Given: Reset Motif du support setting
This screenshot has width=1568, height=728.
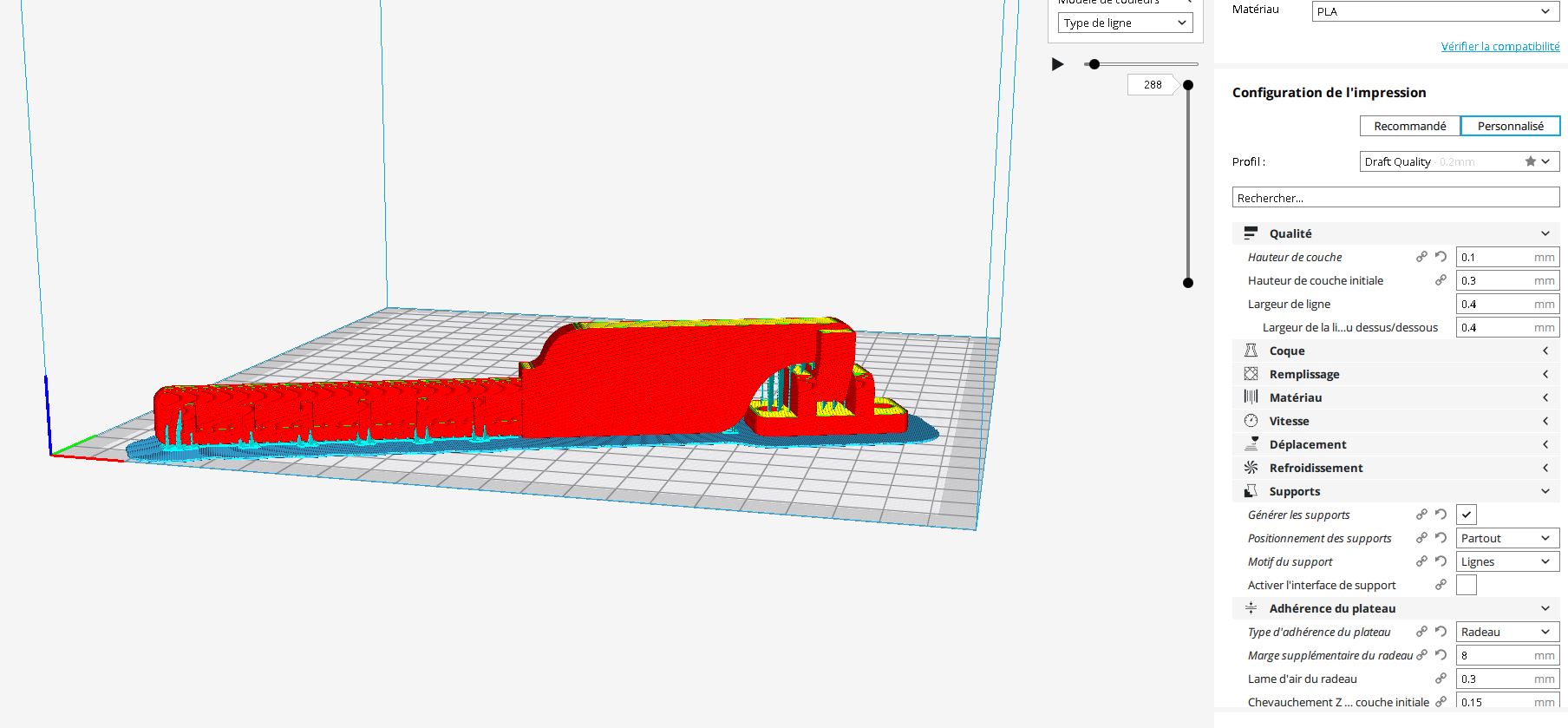Looking at the screenshot, I should 1441,561.
